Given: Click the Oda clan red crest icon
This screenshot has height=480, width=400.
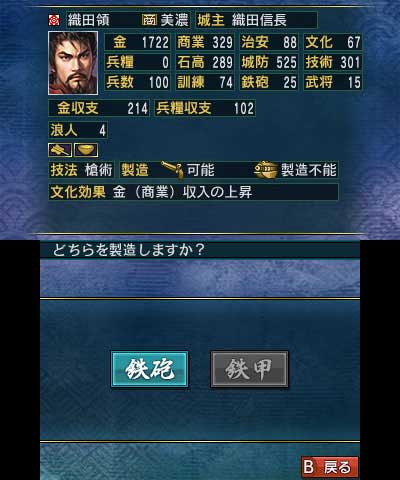Looking at the screenshot, I should (x=54, y=20).
